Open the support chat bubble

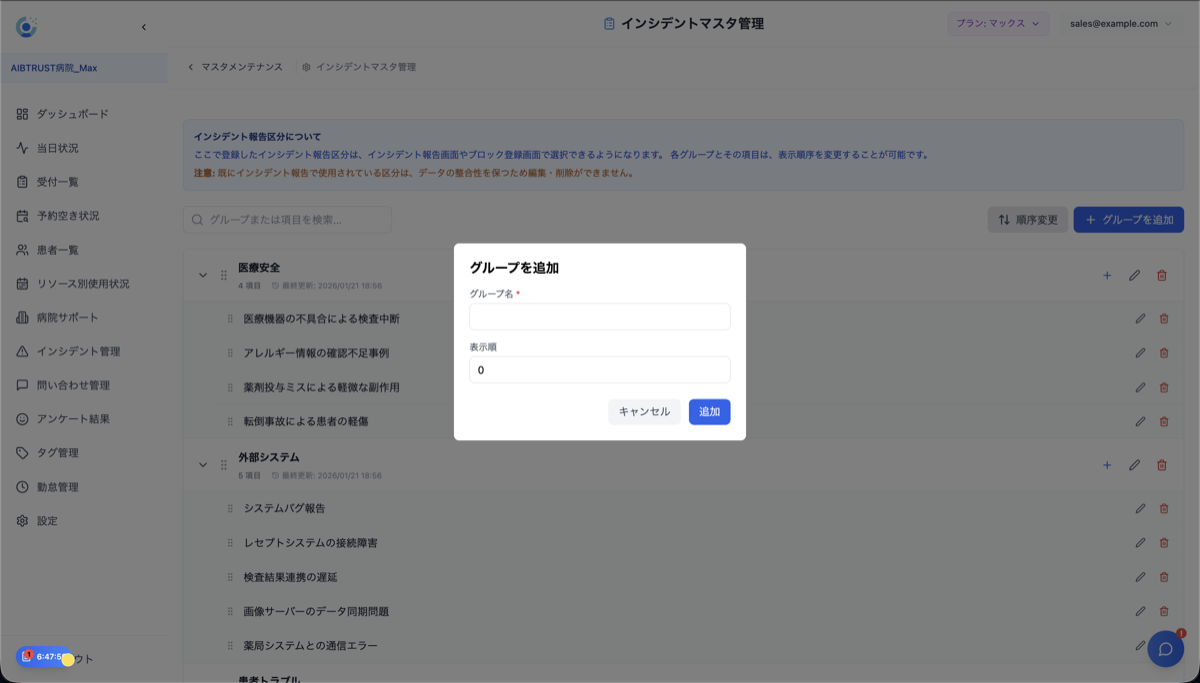[x=1166, y=649]
